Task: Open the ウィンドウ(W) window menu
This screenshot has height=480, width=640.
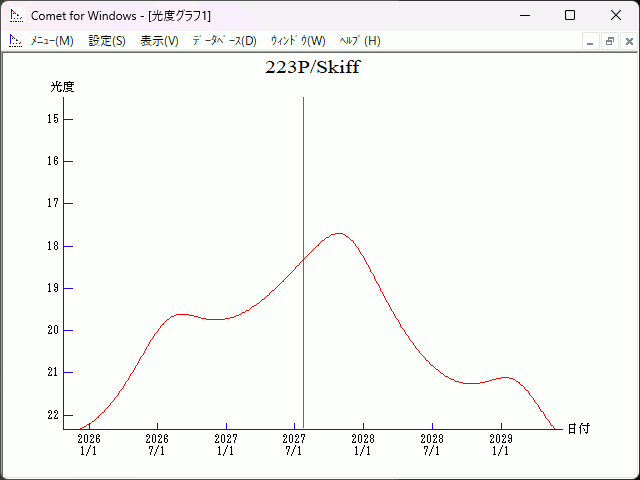Action: click(298, 41)
